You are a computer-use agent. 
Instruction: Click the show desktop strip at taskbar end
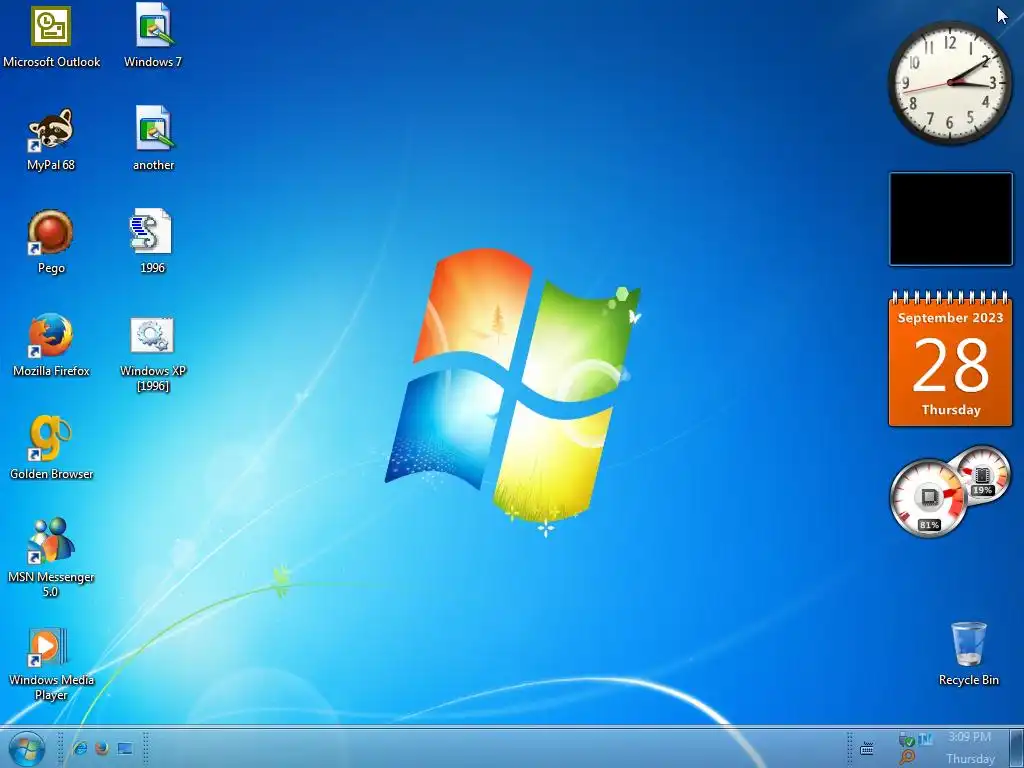tap(1016, 748)
